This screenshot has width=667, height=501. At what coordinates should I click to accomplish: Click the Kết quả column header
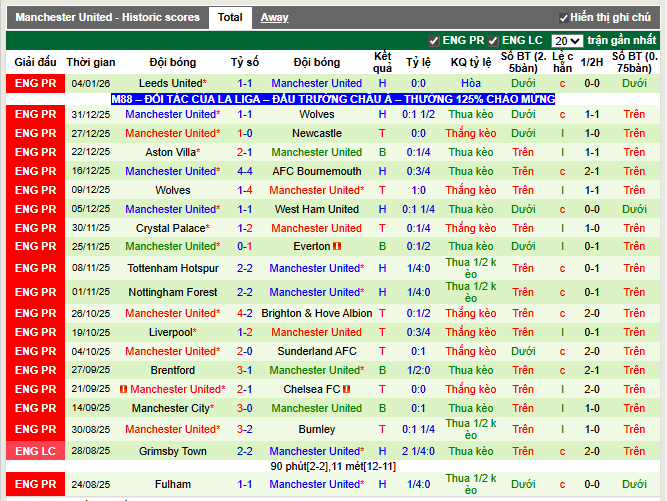coord(382,62)
